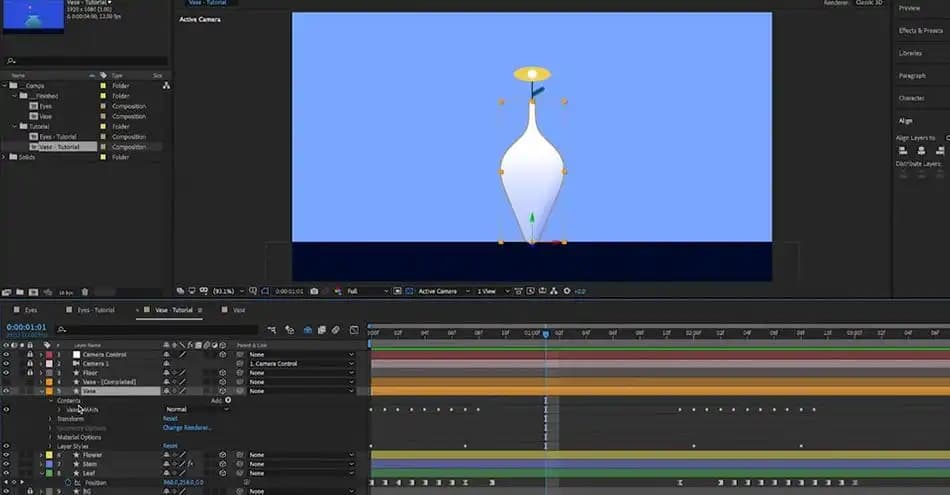
Task: Click the Change Renderer link
Action: pos(187,428)
